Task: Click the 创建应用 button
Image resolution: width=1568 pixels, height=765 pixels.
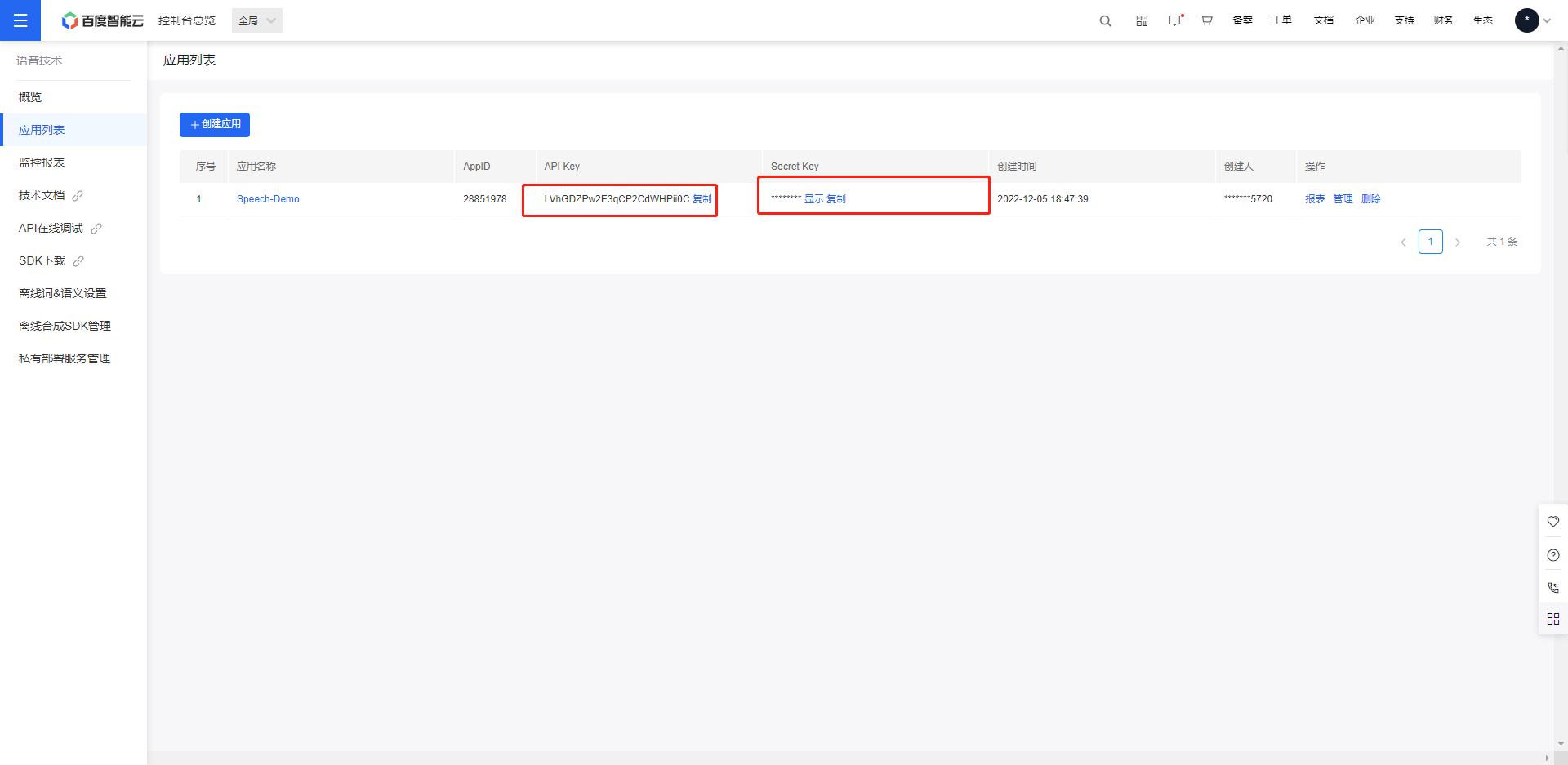Action: (214, 124)
